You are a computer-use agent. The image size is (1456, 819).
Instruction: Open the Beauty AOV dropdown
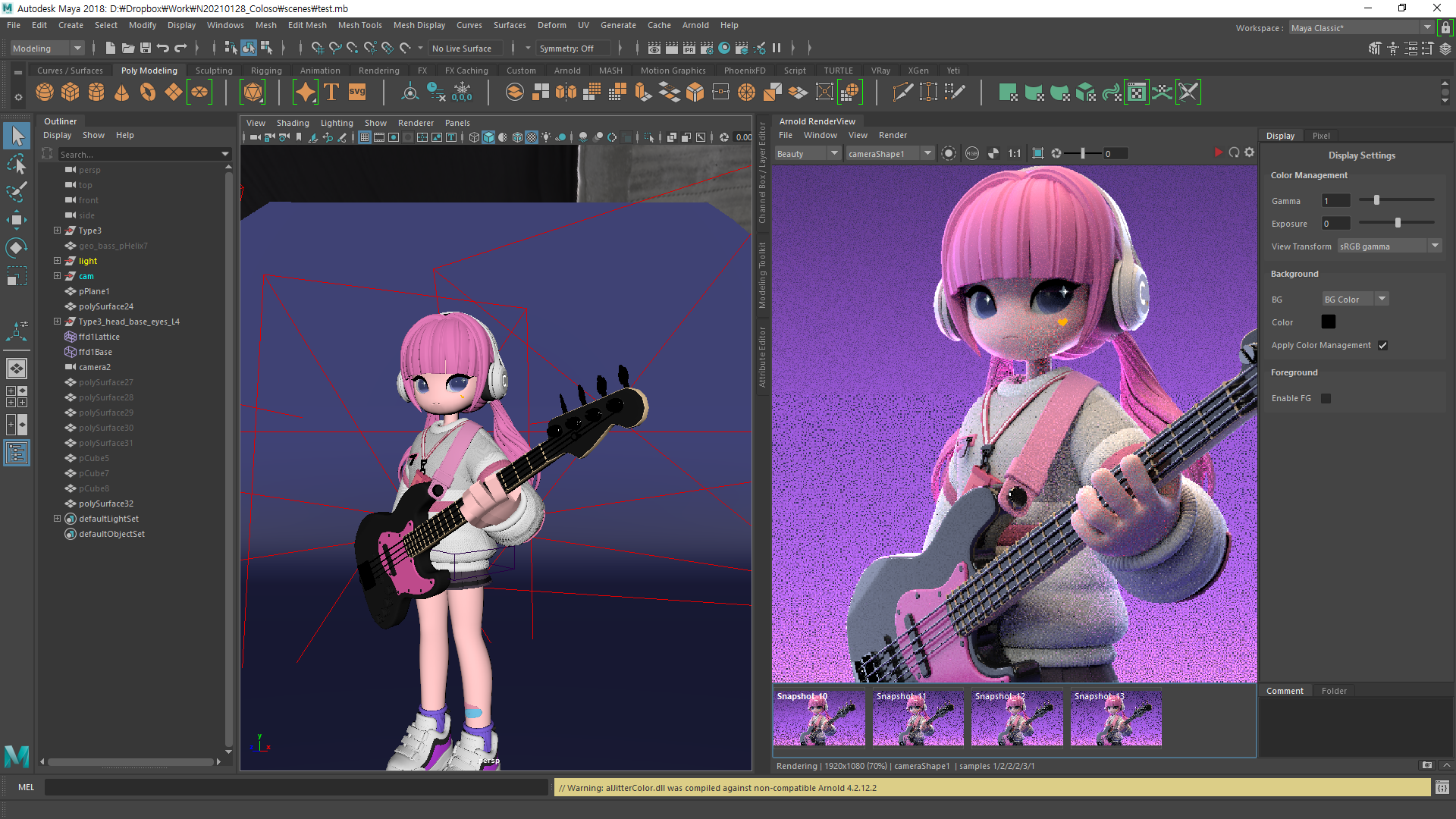click(807, 153)
